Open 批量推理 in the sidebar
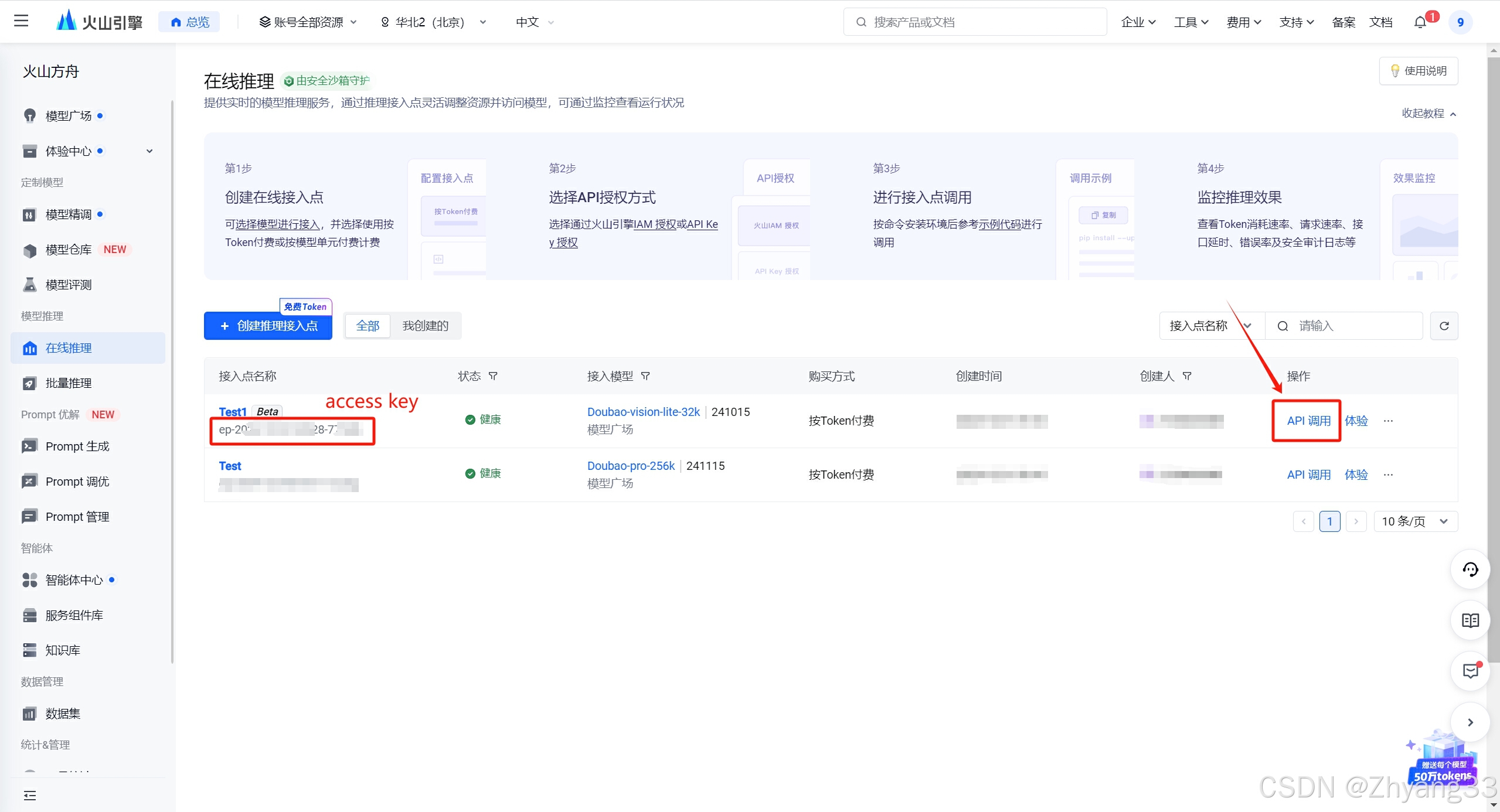The height and width of the screenshot is (812, 1500). pyautogui.click(x=69, y=383)
